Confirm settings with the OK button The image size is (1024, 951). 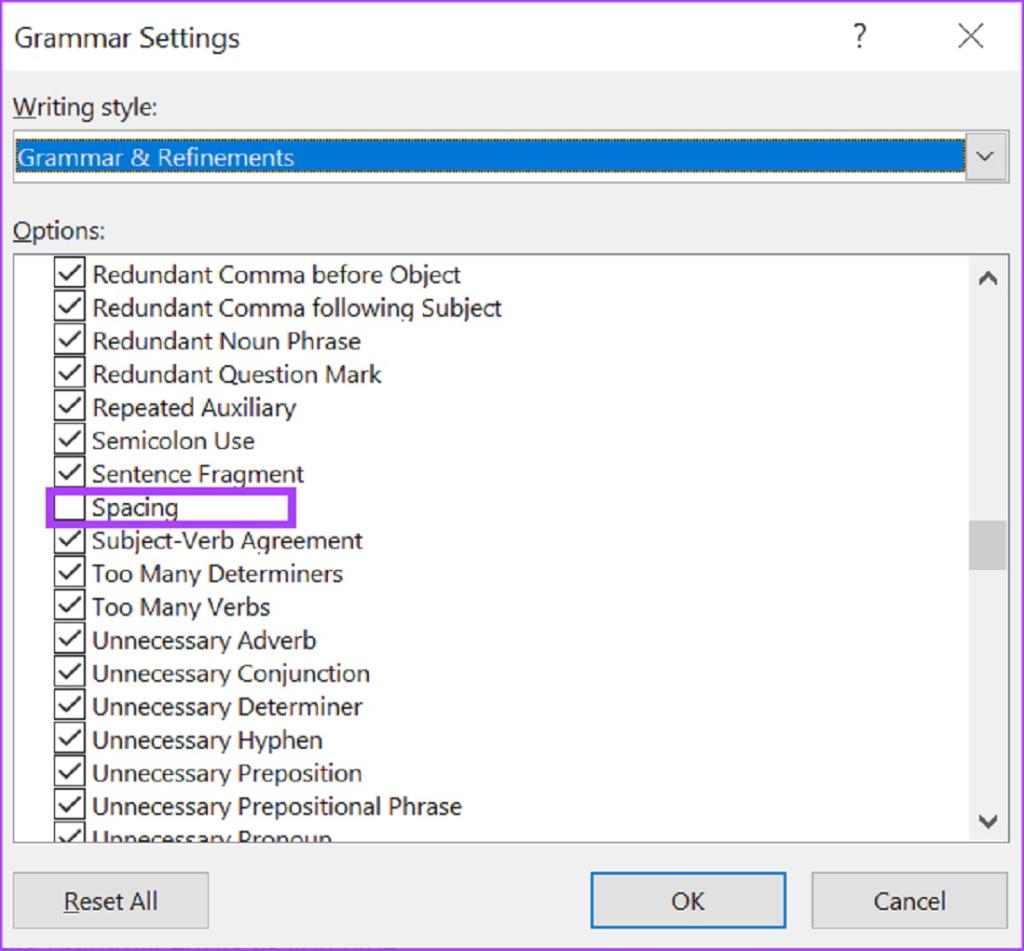688,901
